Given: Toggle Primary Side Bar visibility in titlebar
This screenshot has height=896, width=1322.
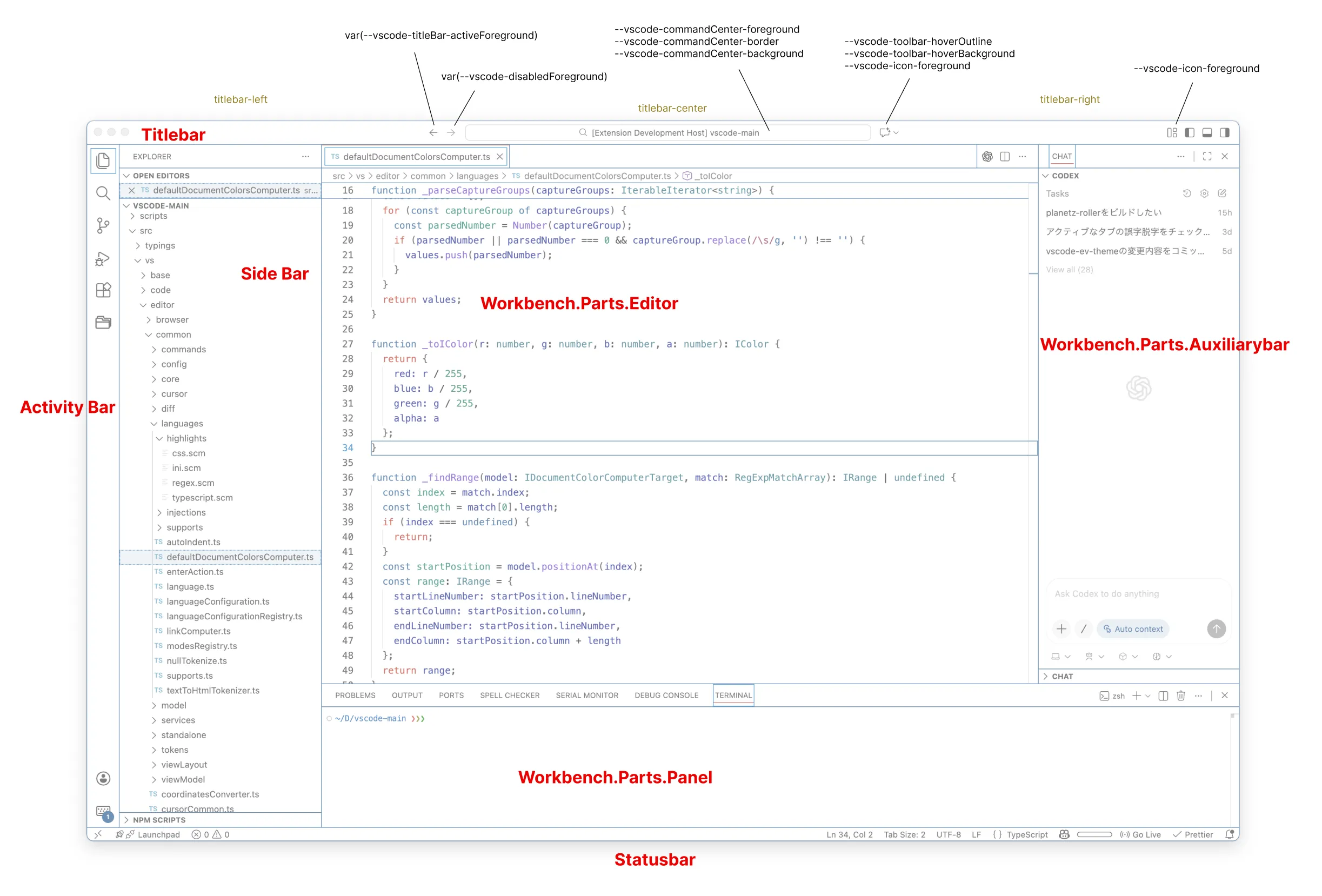Looking at the screenshot, I should coord(1190,132).
